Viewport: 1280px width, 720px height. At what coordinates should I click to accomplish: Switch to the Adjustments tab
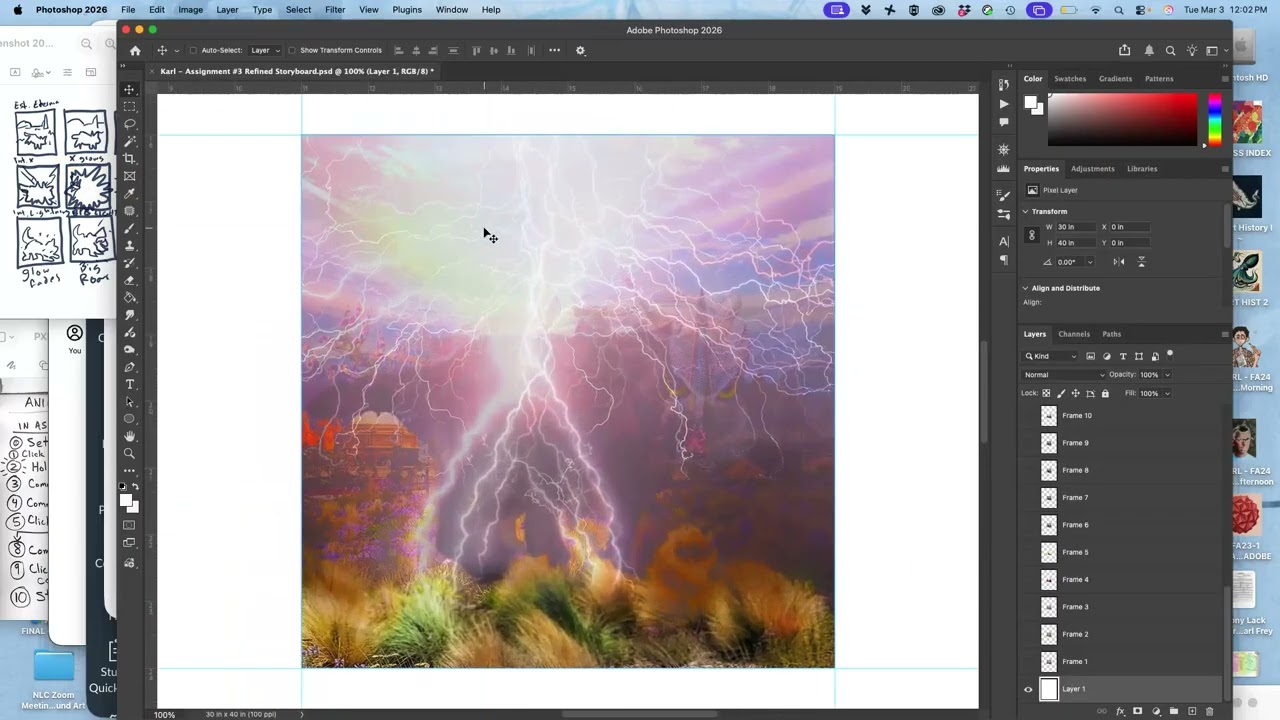click(x=1092, y=169)
